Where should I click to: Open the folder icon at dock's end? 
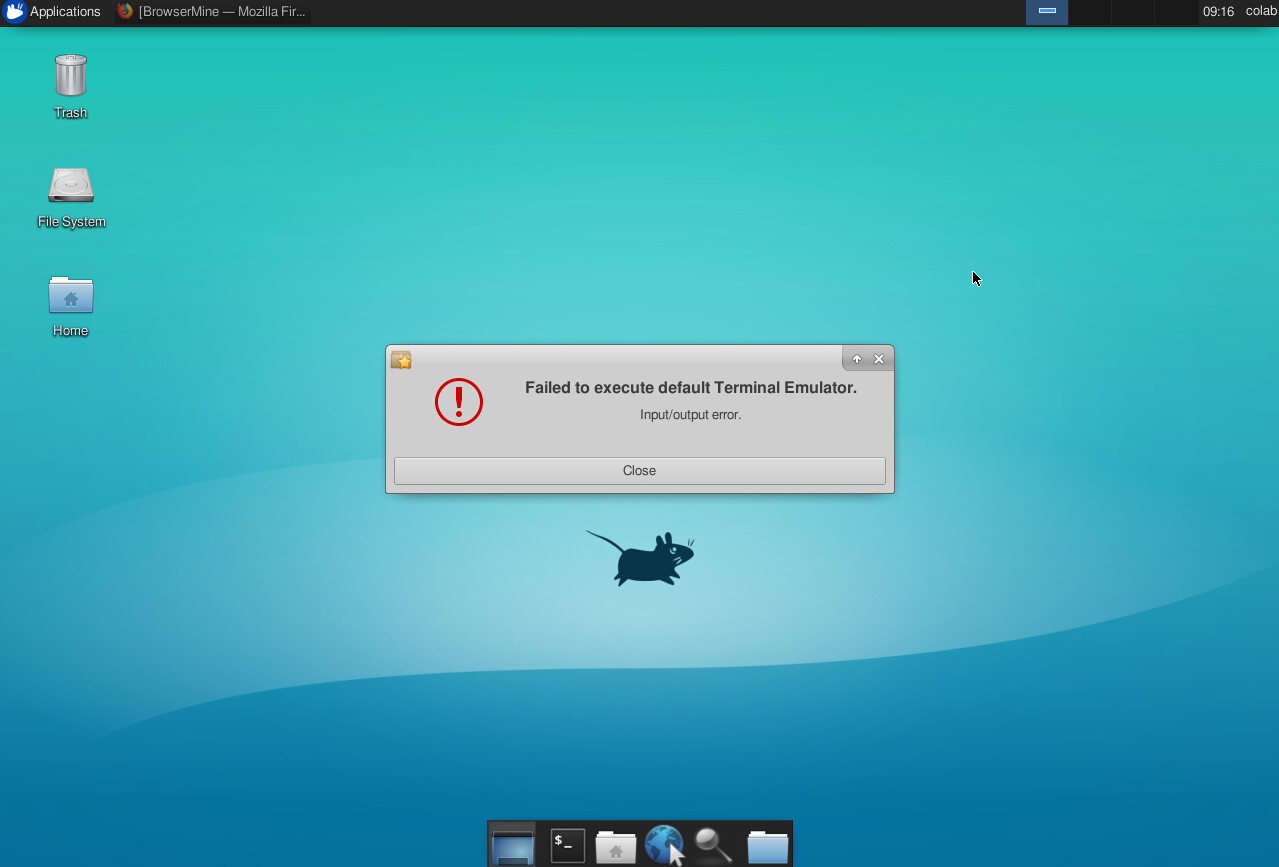(767, 846)
